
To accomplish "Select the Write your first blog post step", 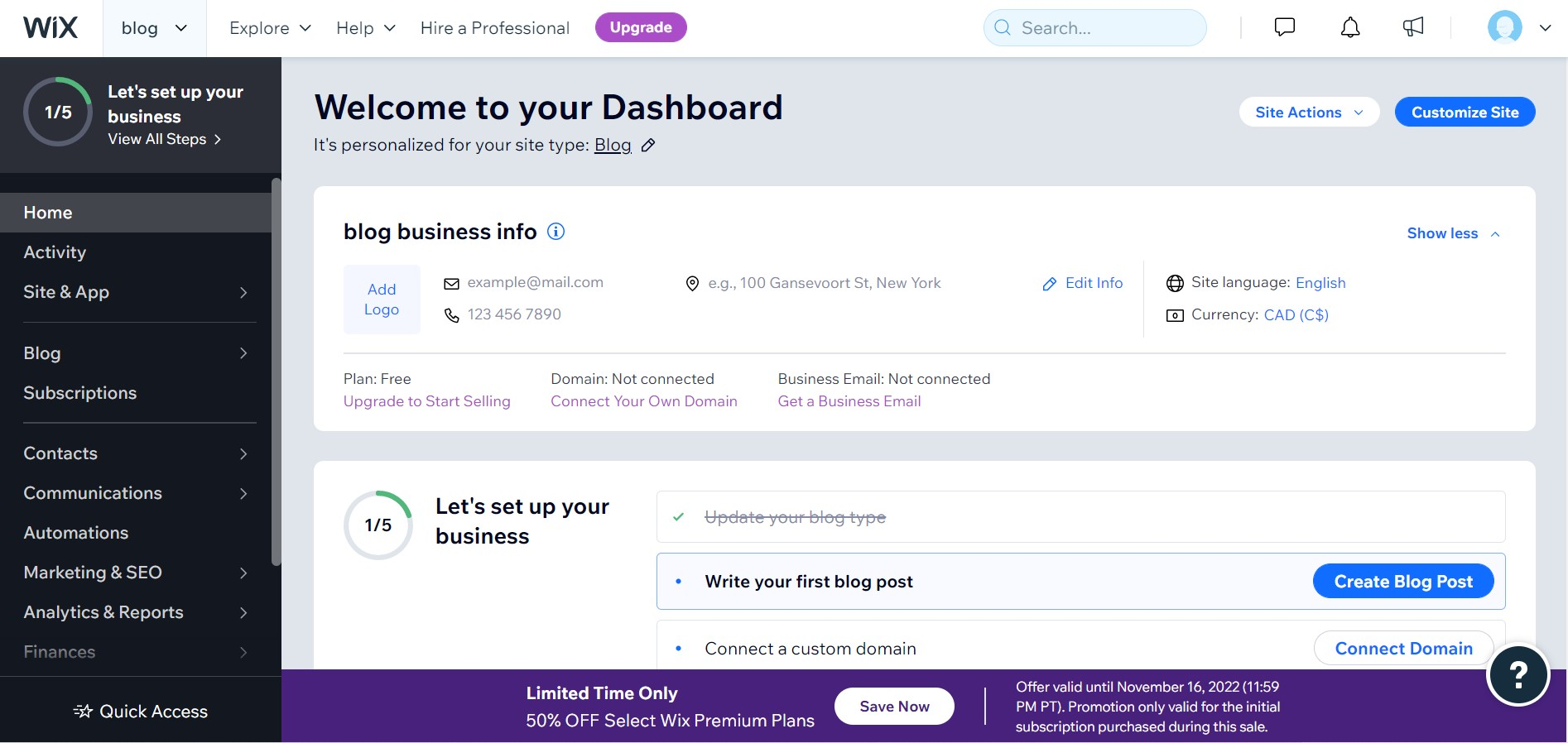I will coord(1080,582).
